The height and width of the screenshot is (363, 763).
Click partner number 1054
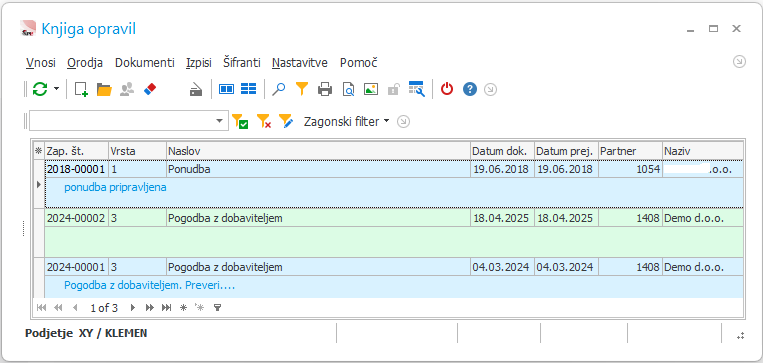630,169
